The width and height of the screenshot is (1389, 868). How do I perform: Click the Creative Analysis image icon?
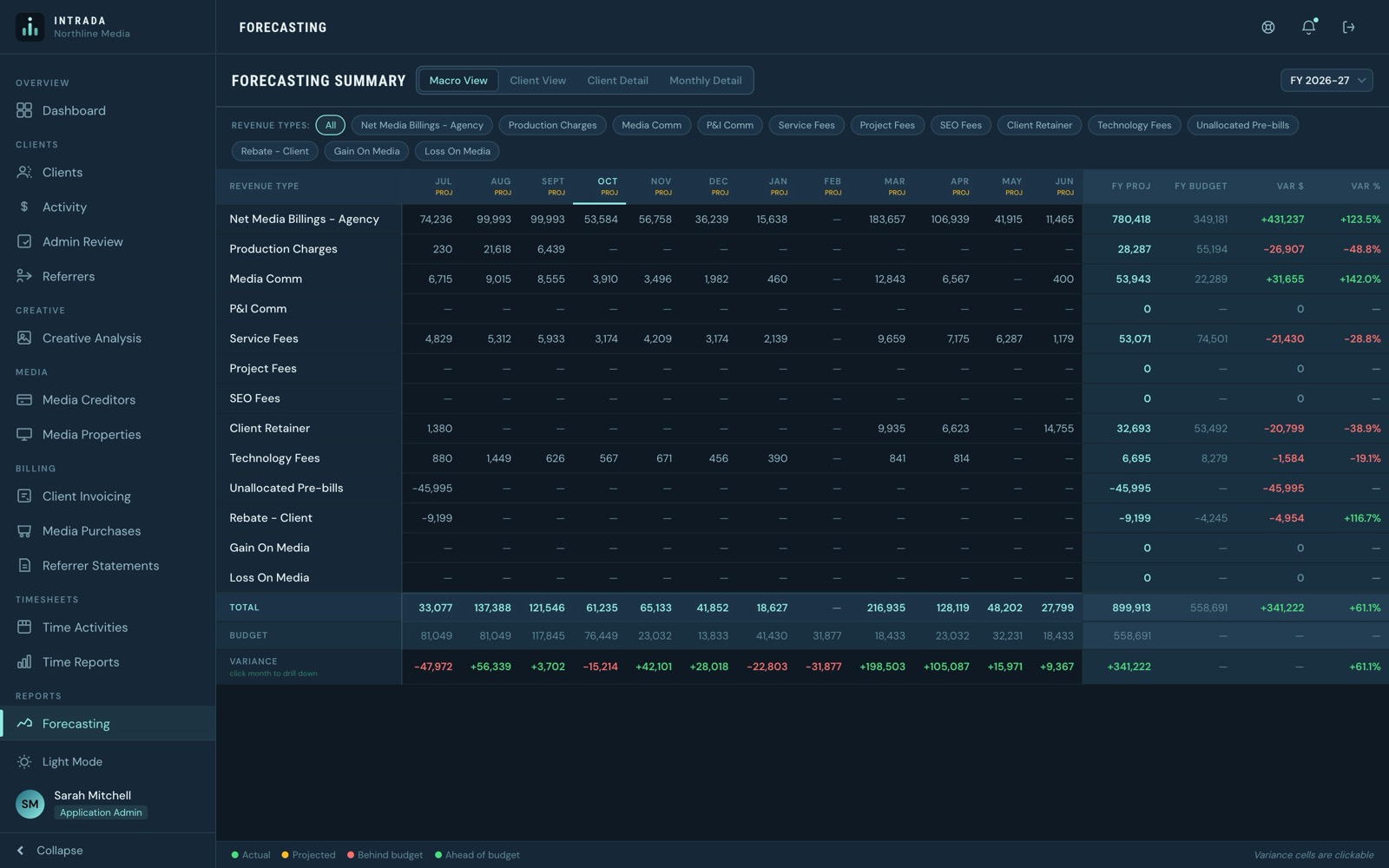point(24,338)
